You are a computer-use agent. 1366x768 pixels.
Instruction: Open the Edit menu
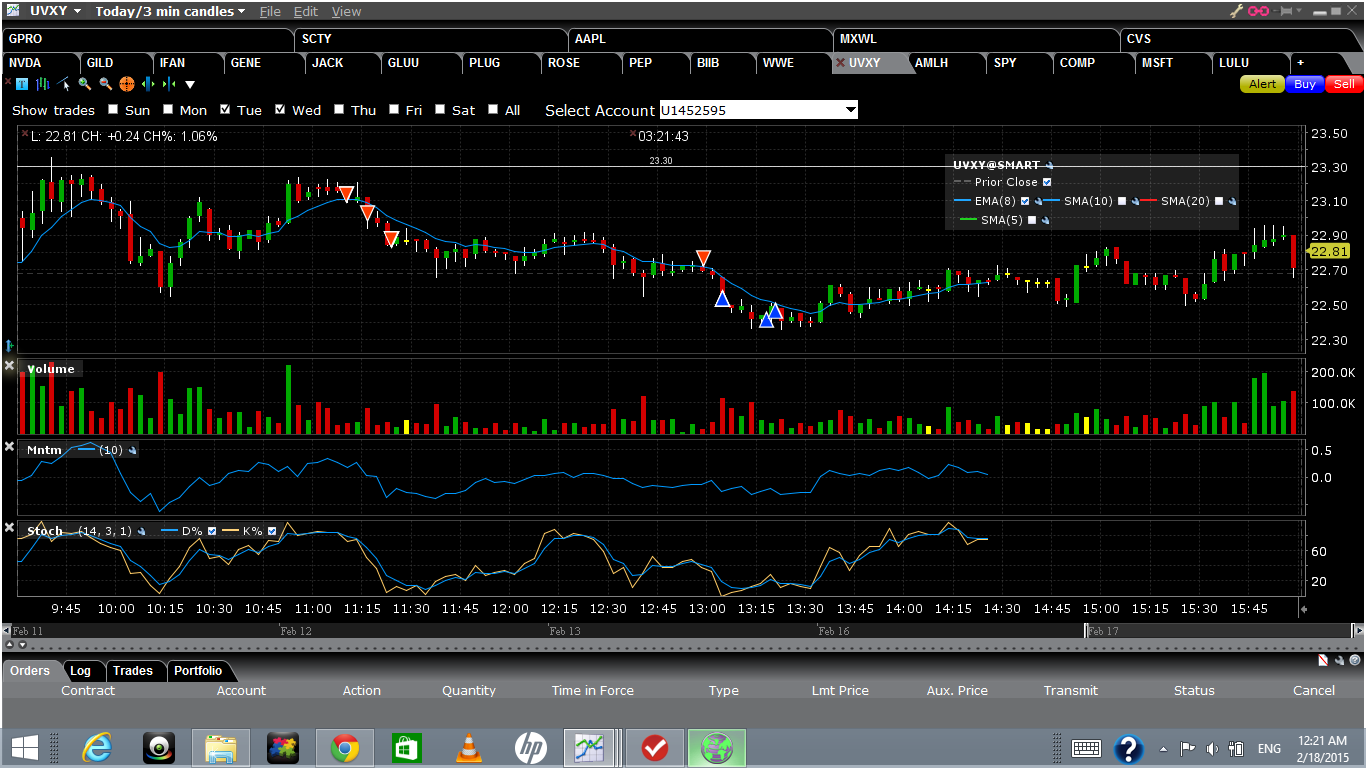tap(305, 12)
